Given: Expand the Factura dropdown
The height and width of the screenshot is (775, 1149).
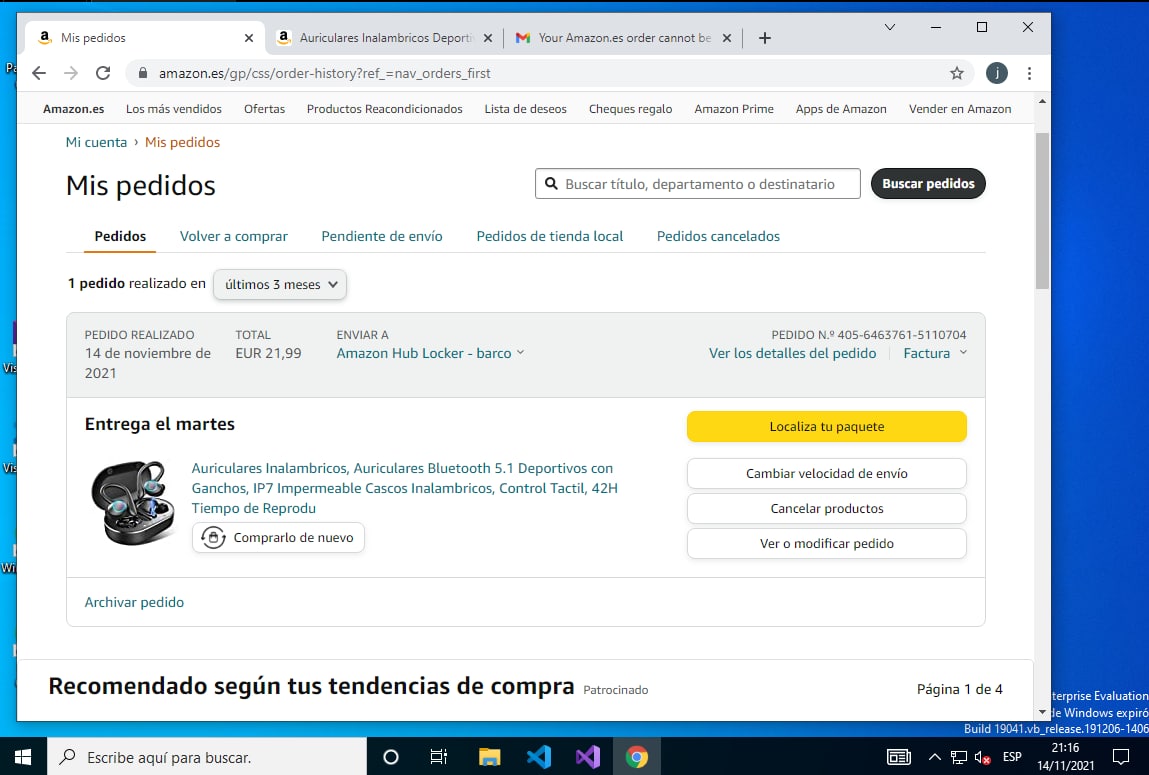Looking at the screenshot, I should (935, 353).
